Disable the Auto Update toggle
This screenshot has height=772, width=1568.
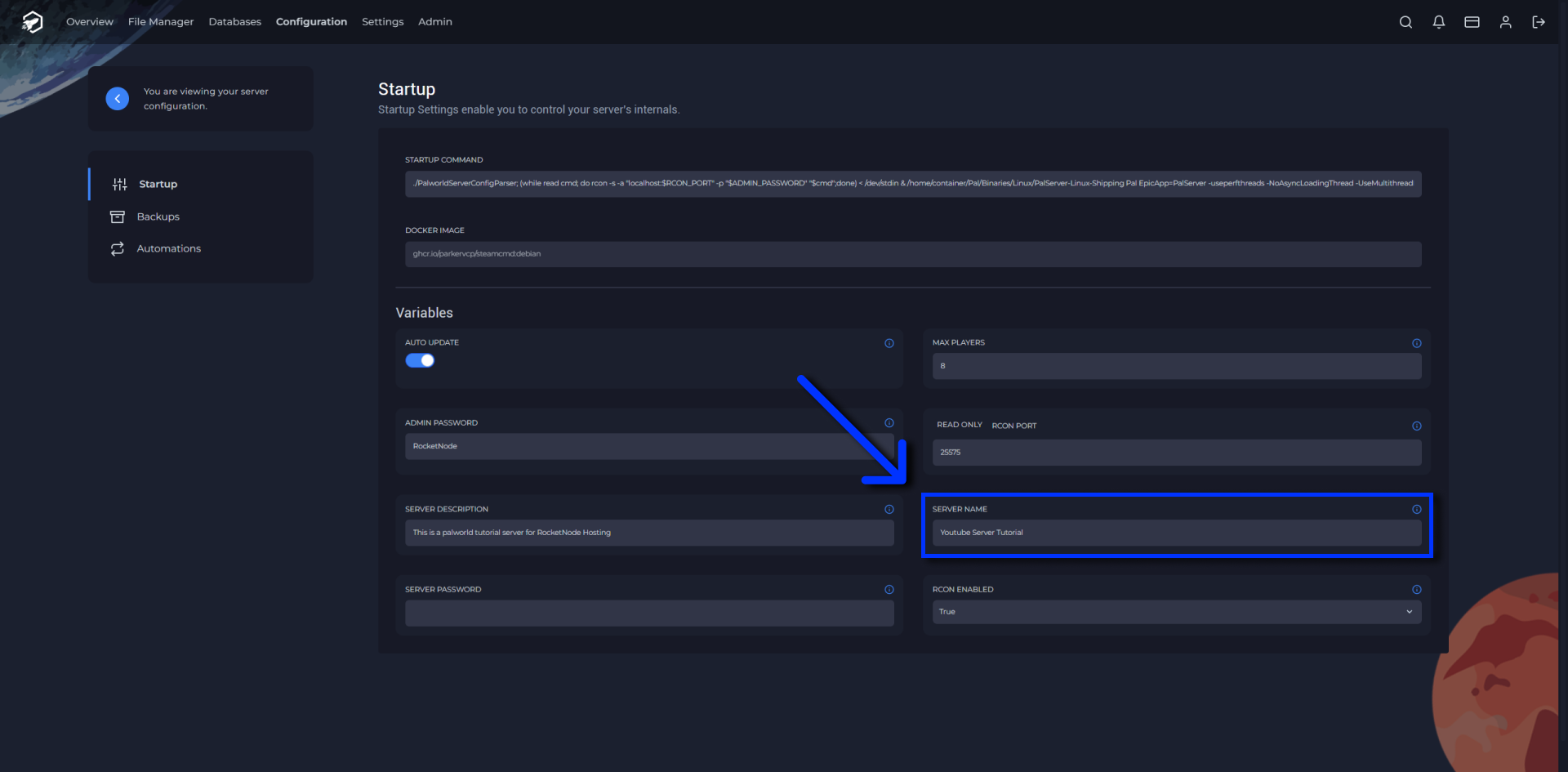point(420,359)
